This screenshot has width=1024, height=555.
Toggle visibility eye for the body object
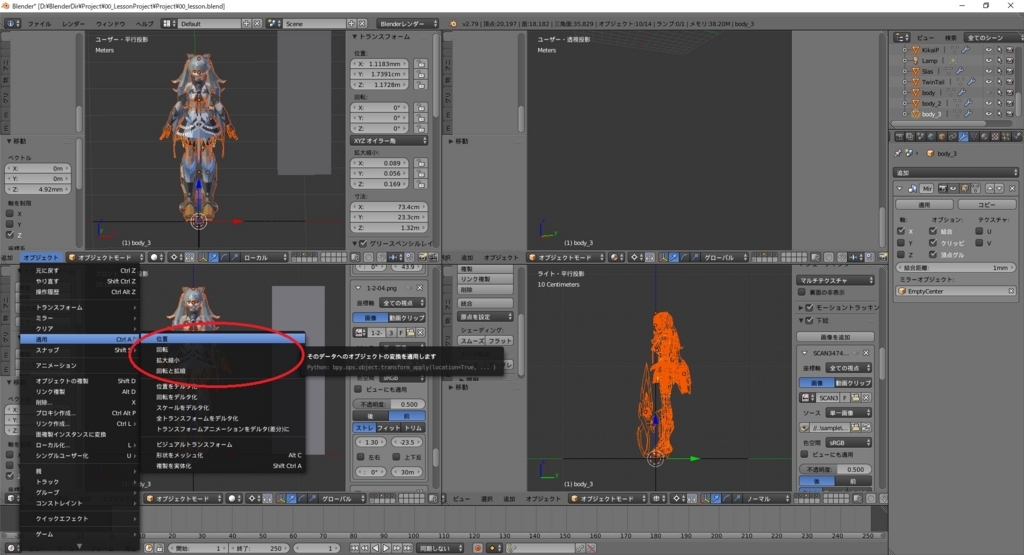pos(989,92)
